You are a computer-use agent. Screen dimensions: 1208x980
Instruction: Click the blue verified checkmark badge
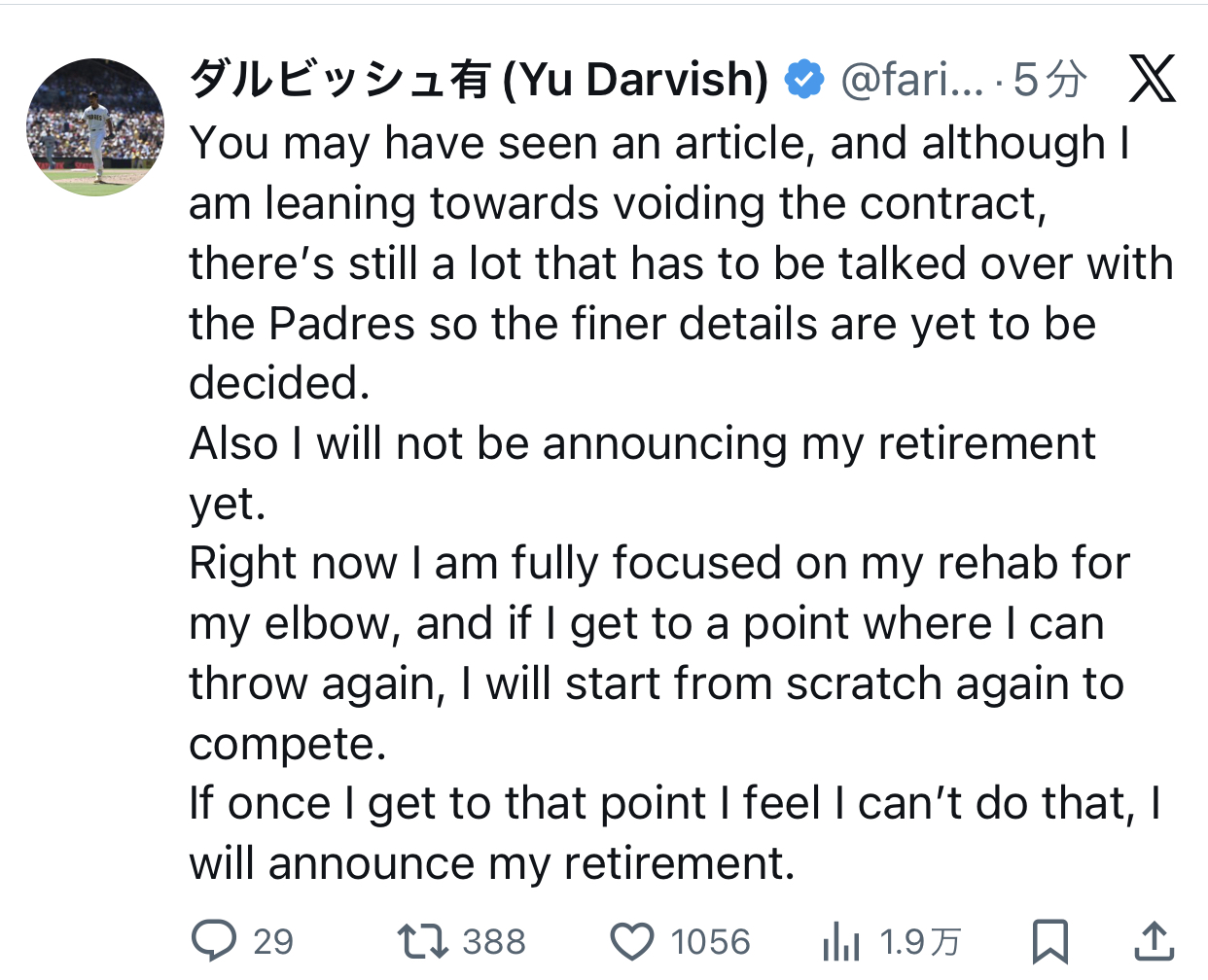pyautogui.click(x=804, y=80)
